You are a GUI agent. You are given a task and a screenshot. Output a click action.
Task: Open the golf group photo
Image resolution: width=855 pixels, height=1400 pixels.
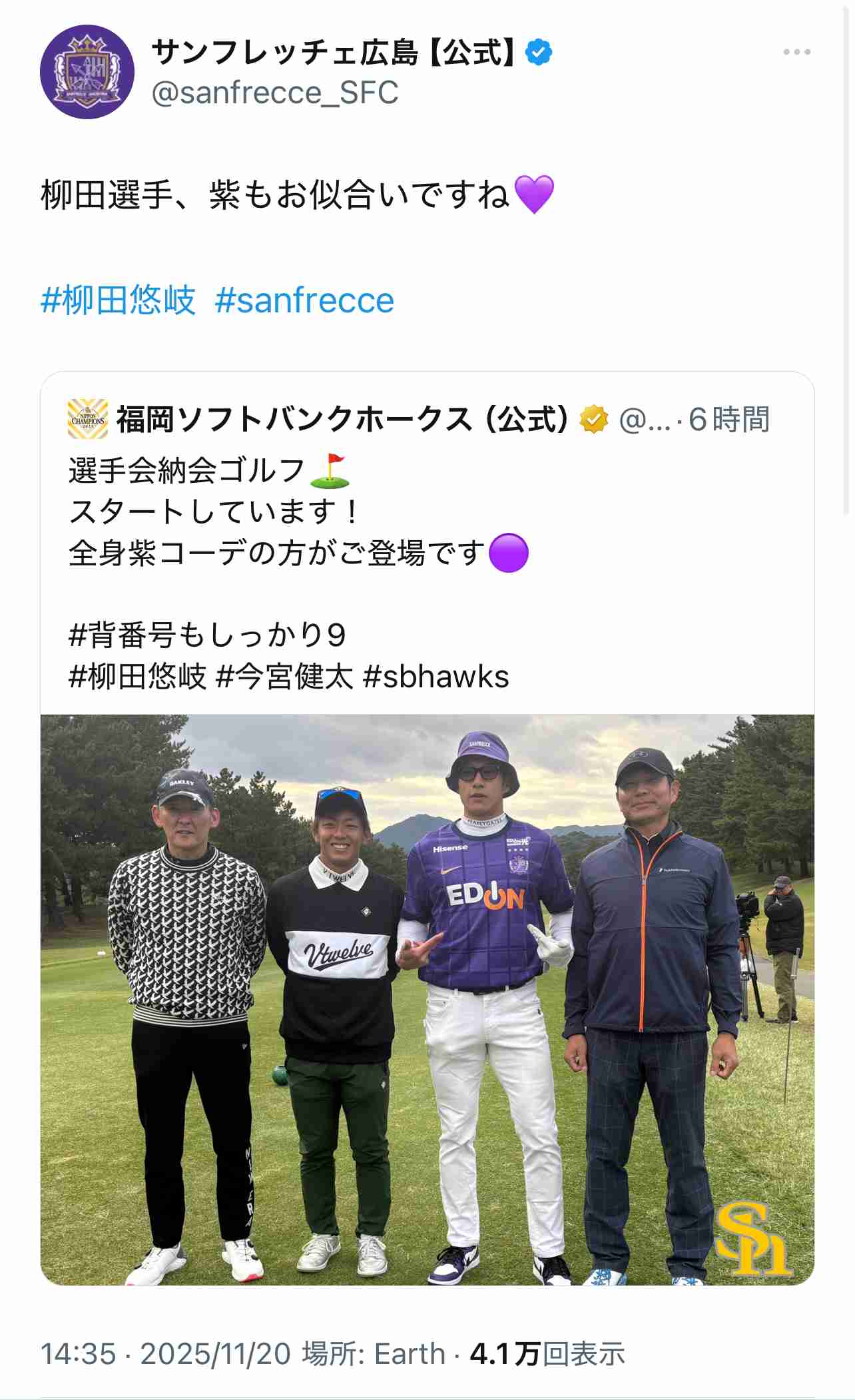tap(427, 1000)
